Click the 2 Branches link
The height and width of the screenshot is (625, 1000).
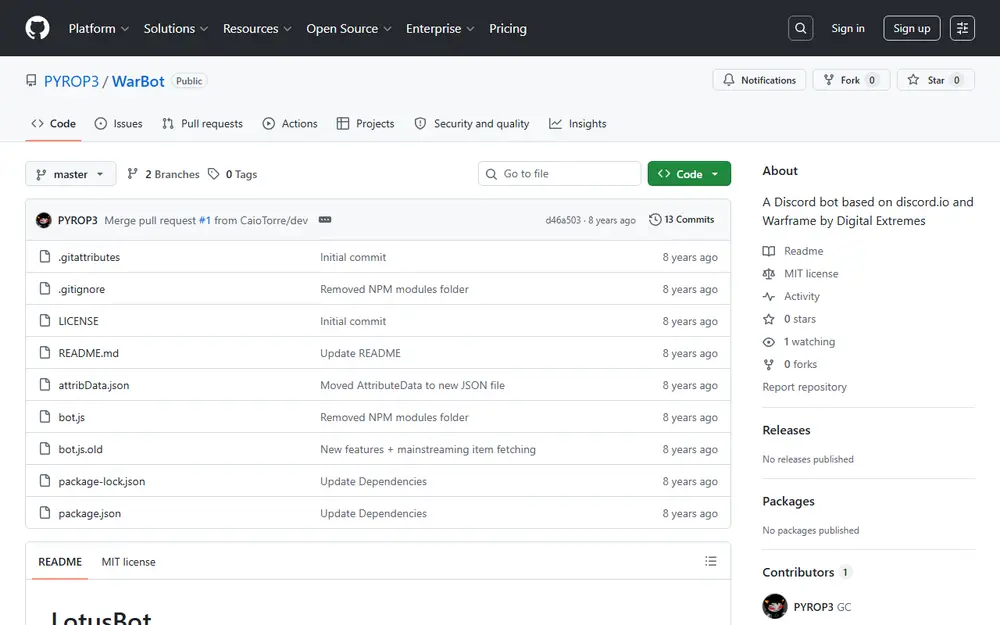(x=163, y=174)
